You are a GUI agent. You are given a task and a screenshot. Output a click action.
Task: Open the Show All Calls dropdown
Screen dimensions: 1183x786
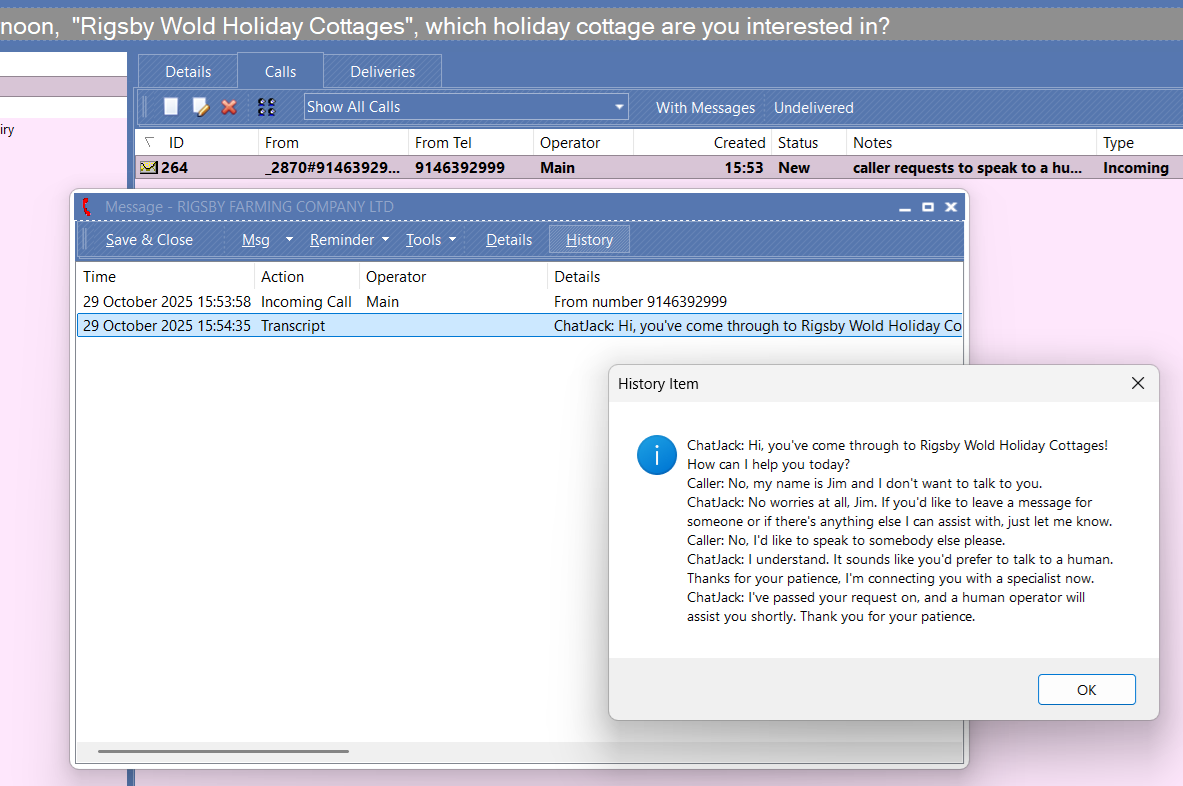tap(619, 107)
